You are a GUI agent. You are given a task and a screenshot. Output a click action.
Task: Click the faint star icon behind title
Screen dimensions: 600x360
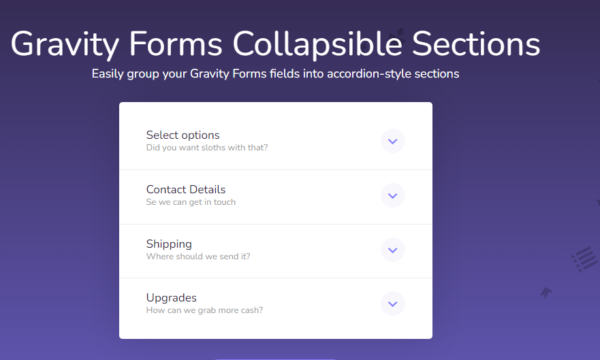pyautogui.click(x=398, y=36)
